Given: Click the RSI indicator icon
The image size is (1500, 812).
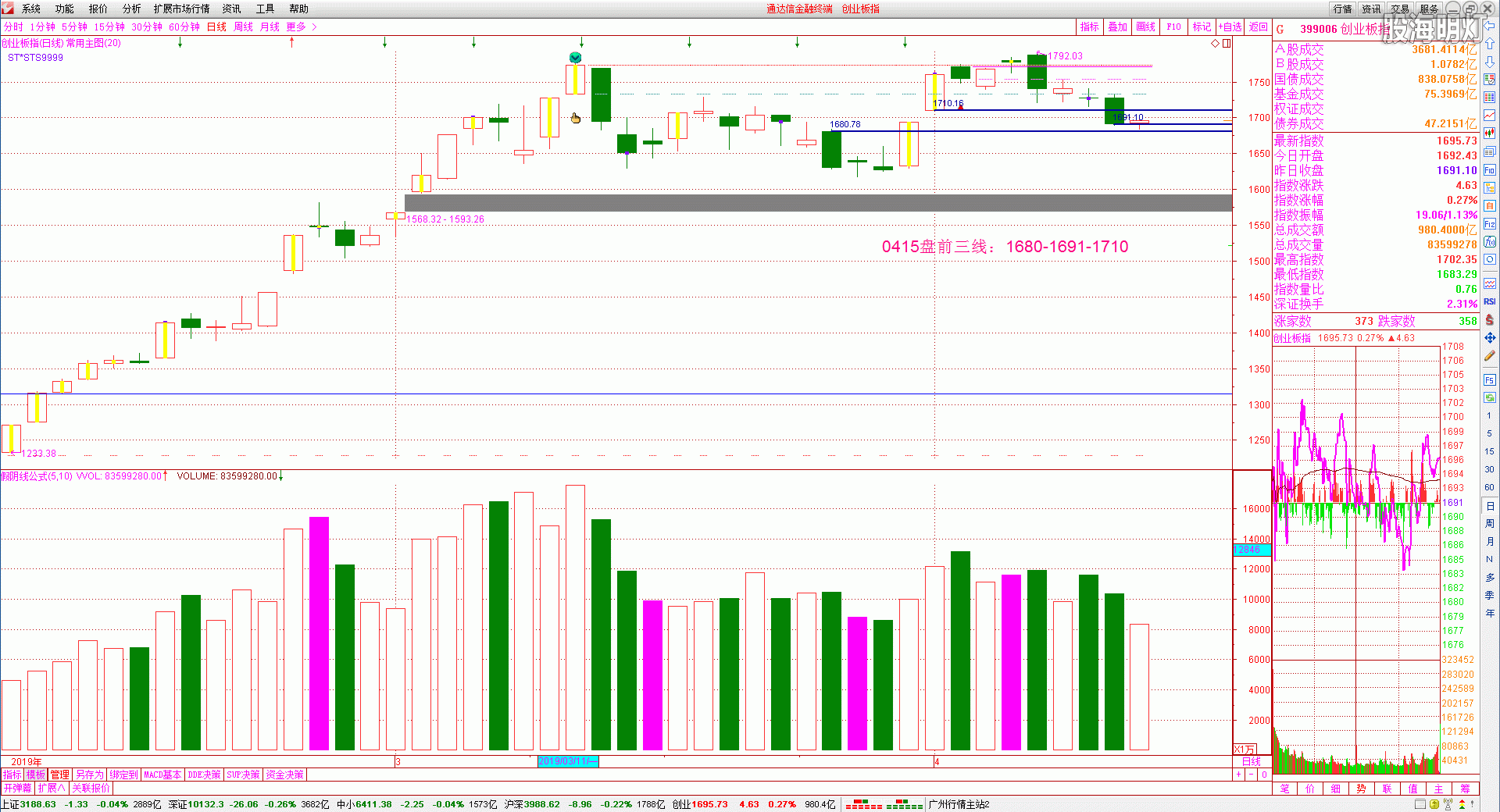Looking at the screenshot, I should pyautogui.click(x=1490, y=301).
